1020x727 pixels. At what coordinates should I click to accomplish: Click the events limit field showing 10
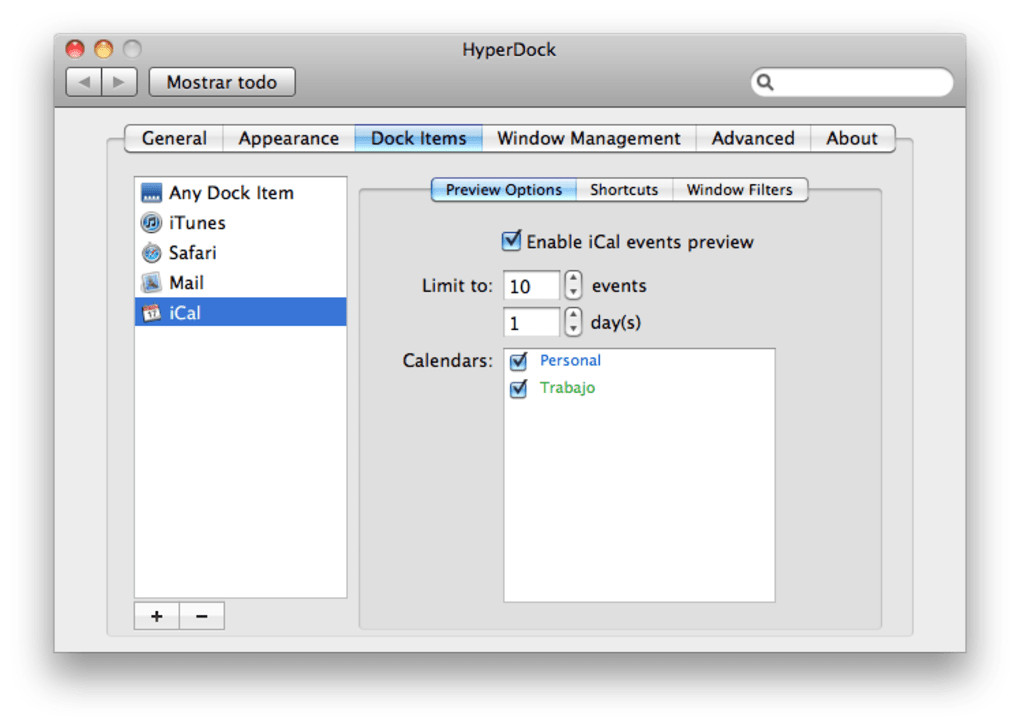[x=531, y=285]
